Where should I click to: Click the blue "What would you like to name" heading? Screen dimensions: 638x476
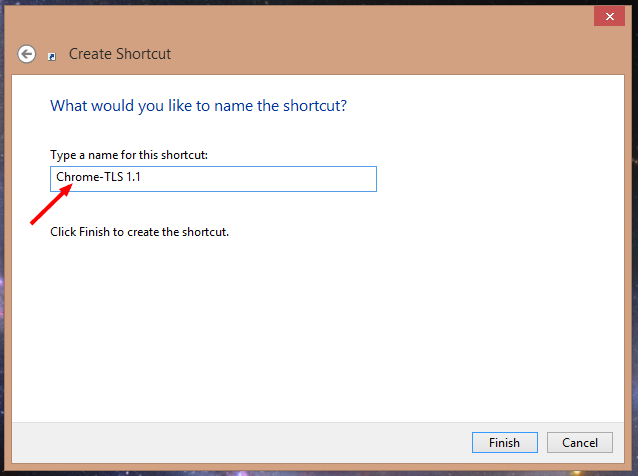199,105
